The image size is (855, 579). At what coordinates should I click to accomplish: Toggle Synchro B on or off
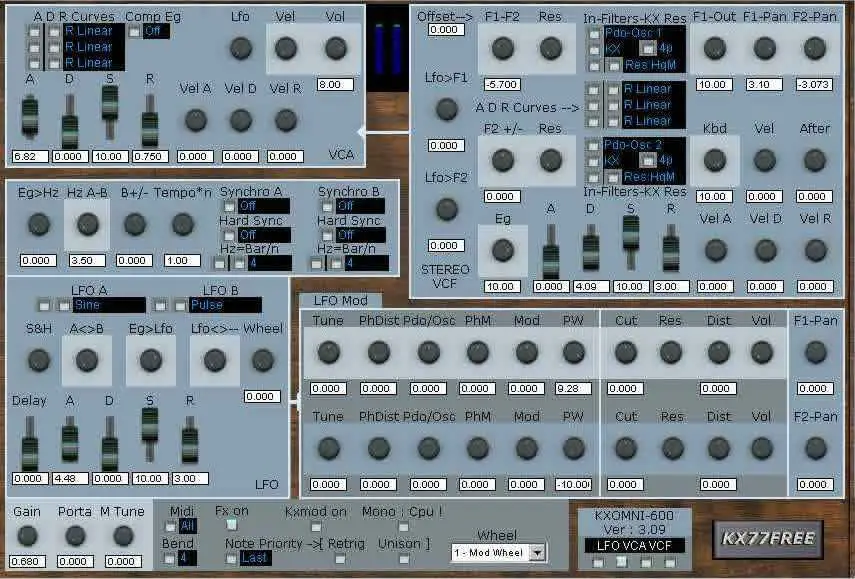[x=327, y=207]
